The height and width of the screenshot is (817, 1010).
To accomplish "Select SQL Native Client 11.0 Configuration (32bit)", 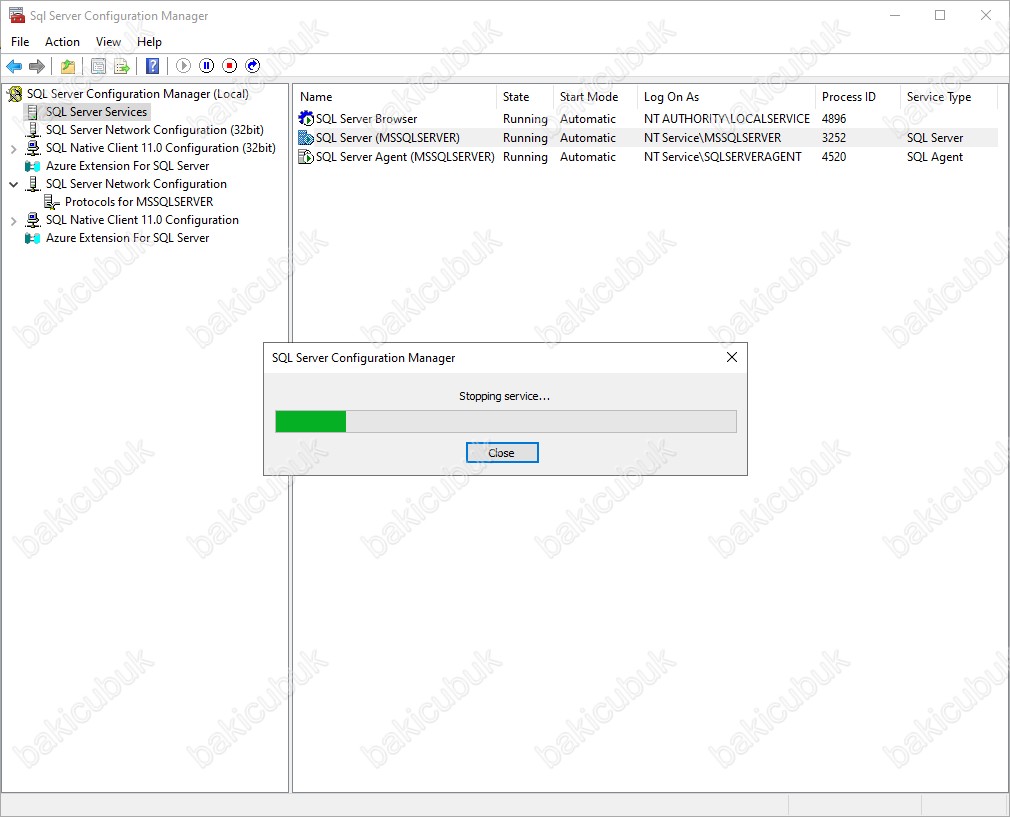I will [160, 148].
